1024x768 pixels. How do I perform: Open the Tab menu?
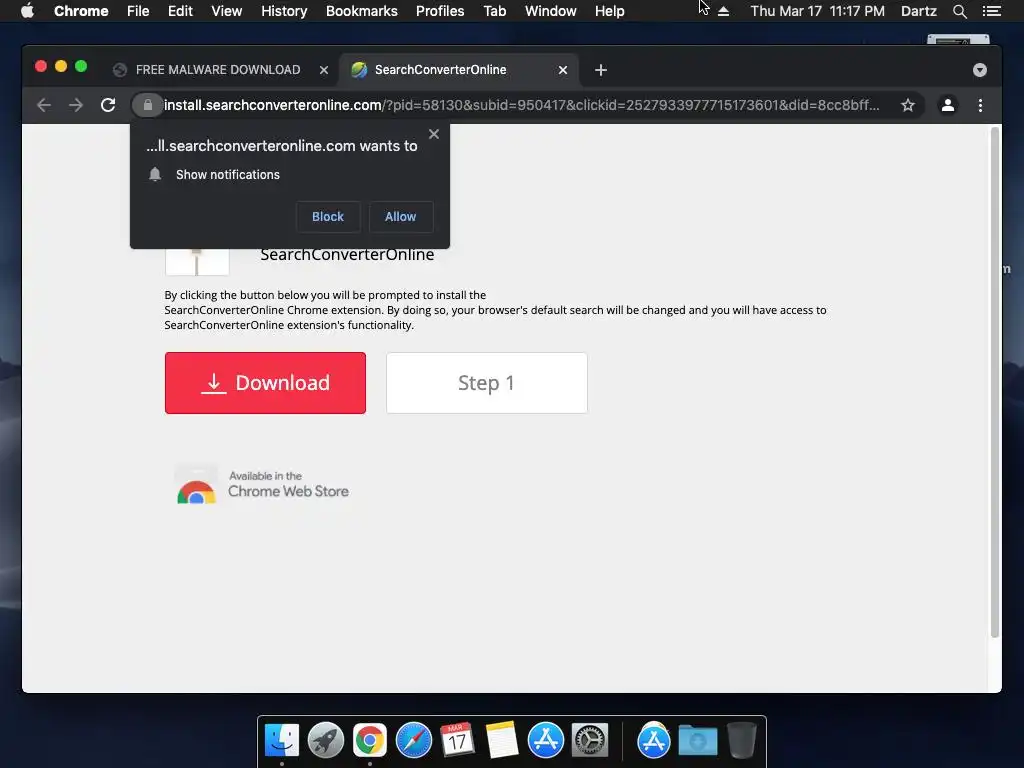495,11
